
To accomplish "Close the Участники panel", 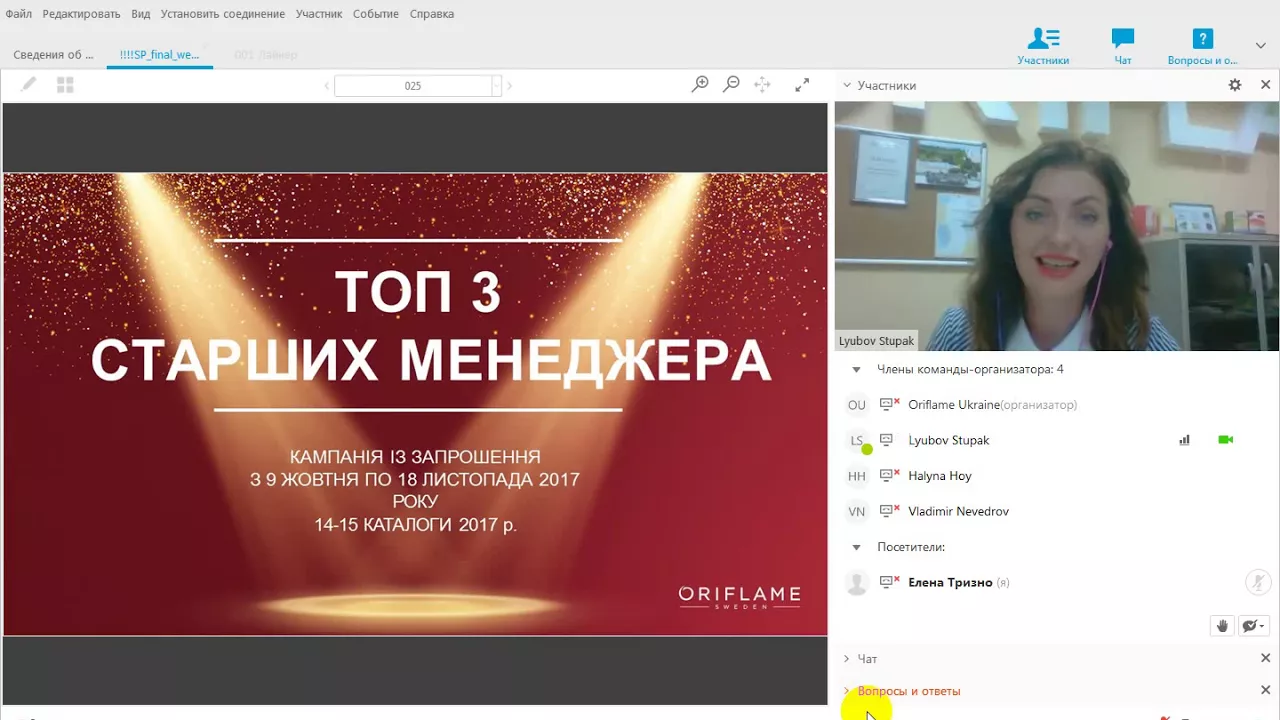I will tap(1265, 85).
